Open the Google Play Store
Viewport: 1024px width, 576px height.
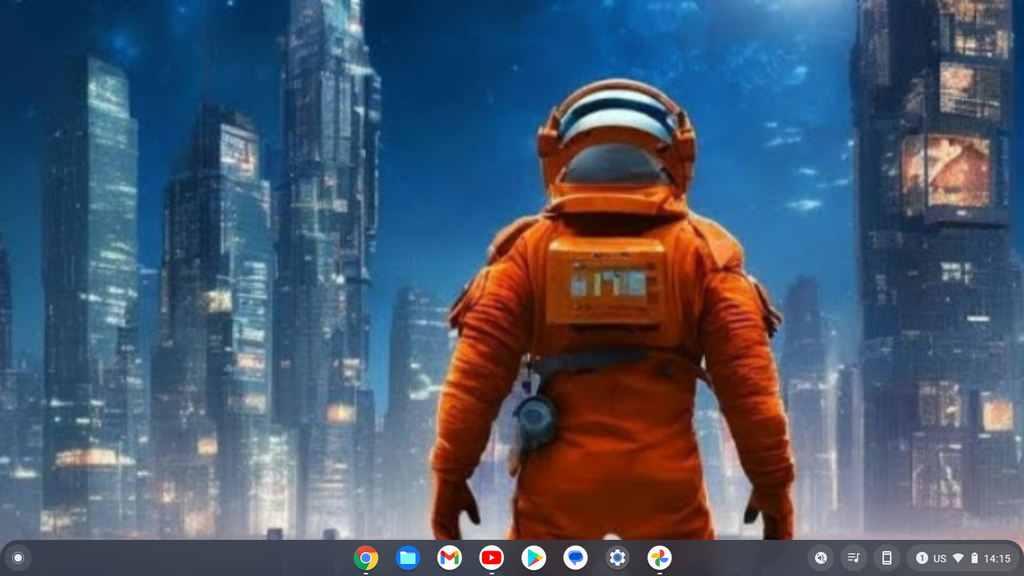tap(534, 558)
